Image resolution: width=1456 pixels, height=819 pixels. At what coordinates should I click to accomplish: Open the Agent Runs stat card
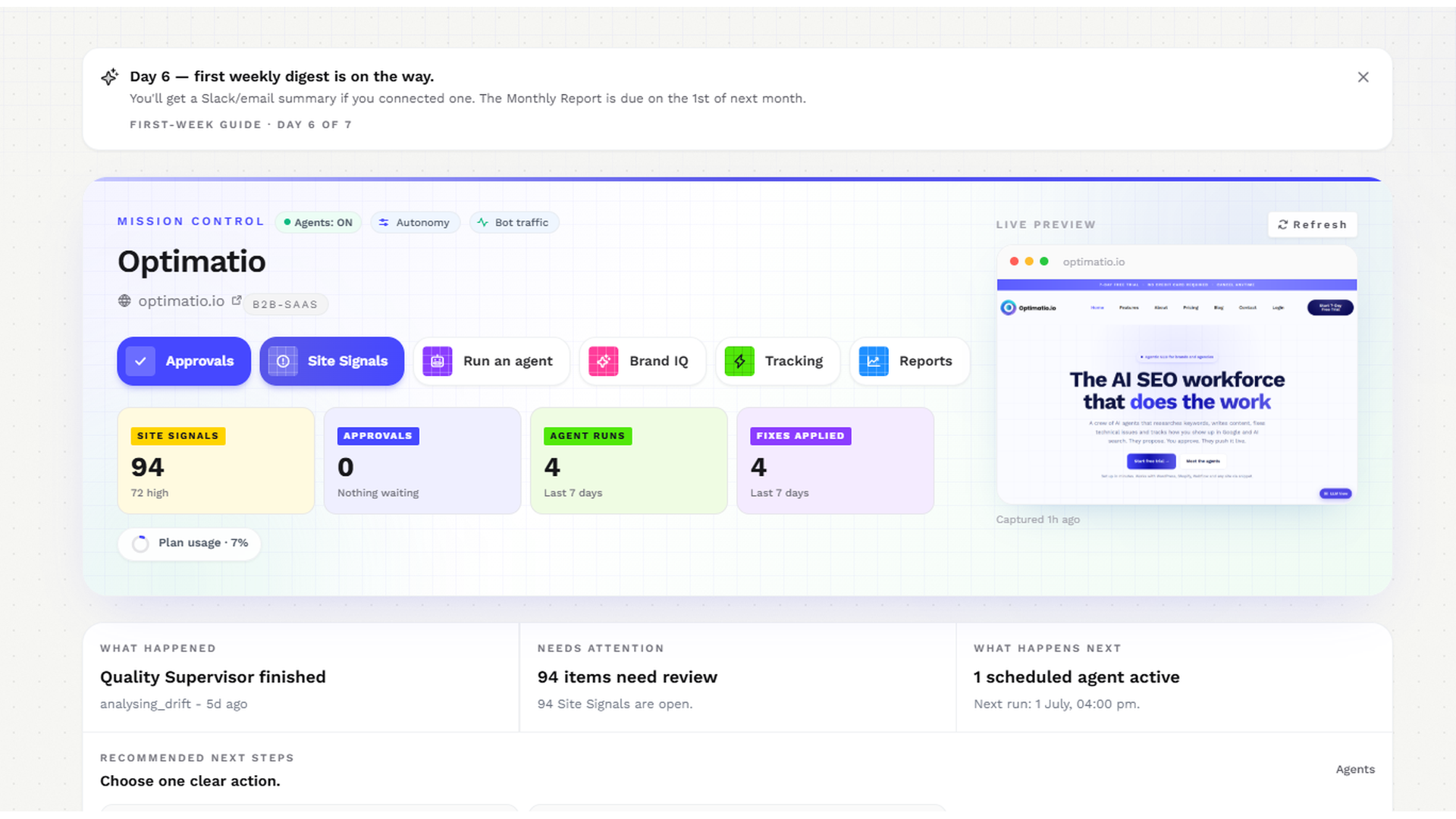pos(629,461)
